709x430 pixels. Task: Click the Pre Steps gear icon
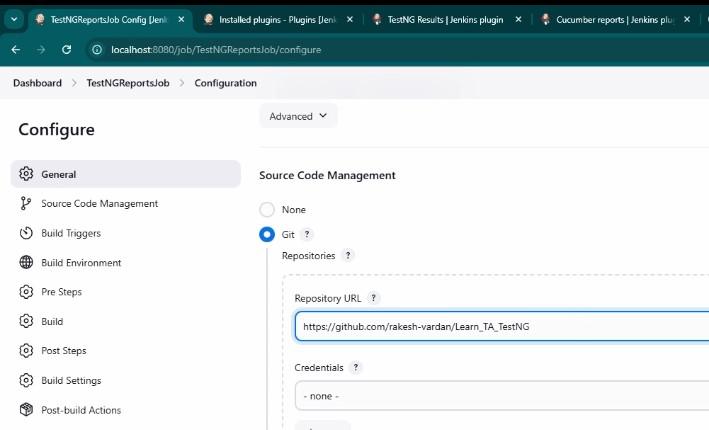pyautogui.click(x=26, y=292)
